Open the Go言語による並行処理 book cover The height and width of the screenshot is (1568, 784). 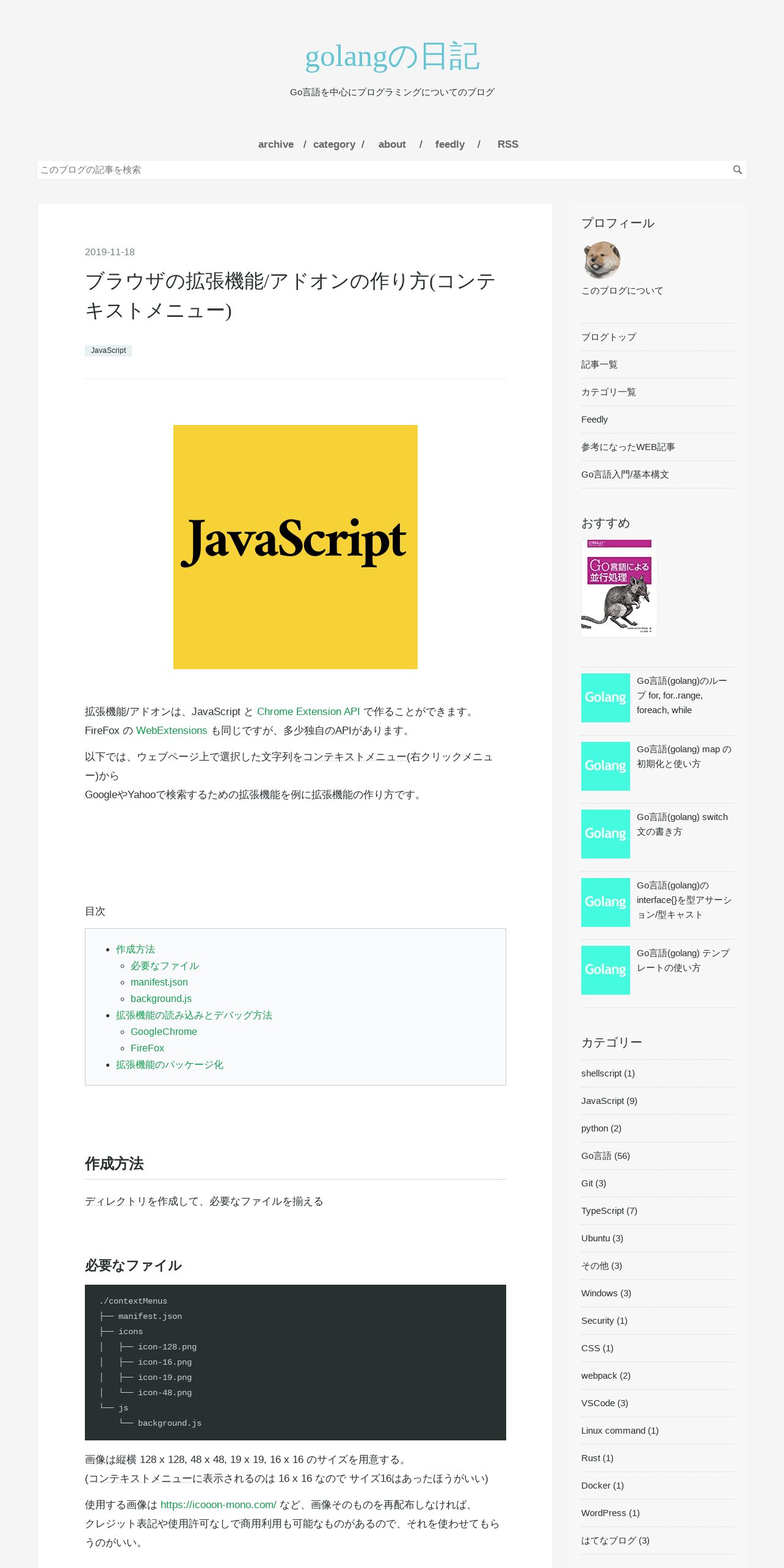point(619,588)
